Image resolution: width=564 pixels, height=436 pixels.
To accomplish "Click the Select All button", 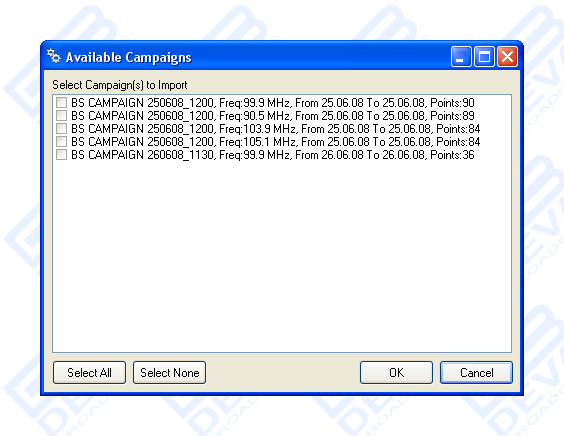I will (x=89, y=373).
